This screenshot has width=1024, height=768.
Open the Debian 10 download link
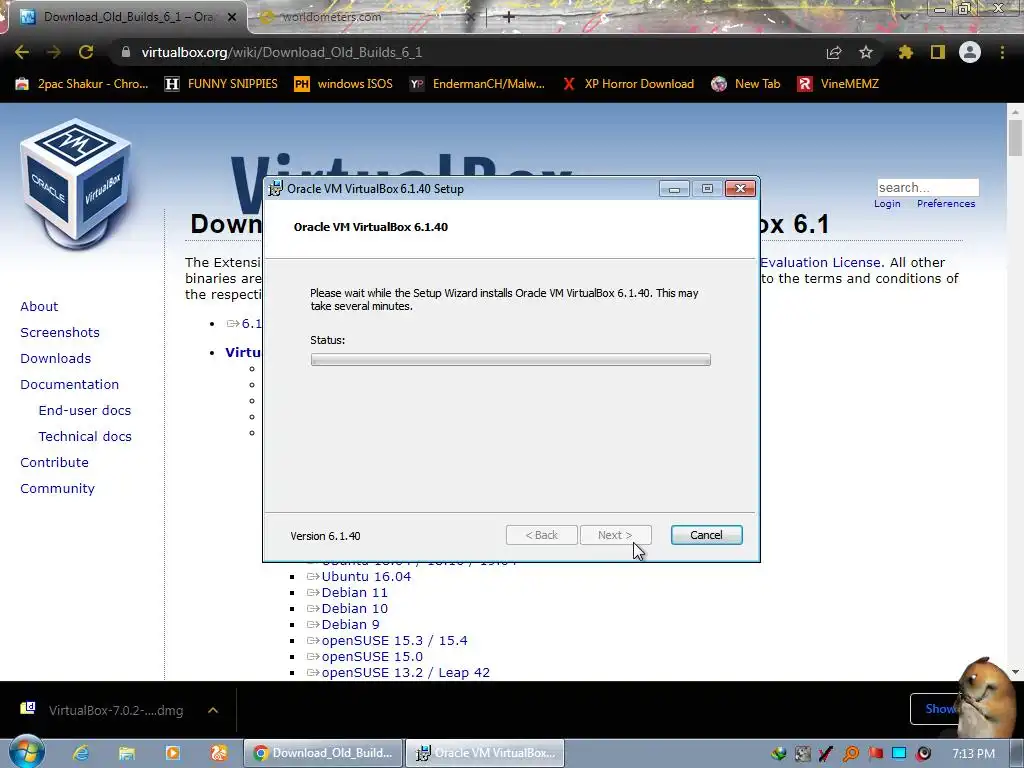coord(355,609)
